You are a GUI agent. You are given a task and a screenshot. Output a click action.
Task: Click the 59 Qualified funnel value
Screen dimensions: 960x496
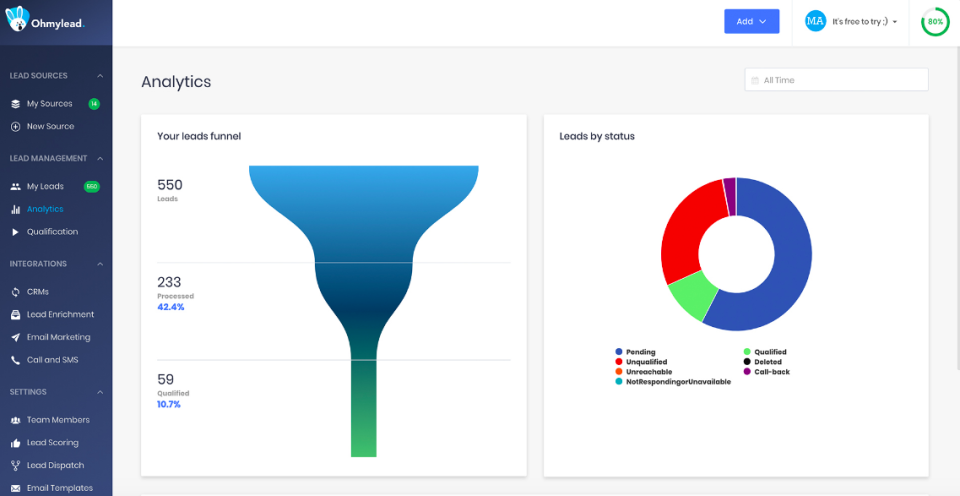click(166, 380)
